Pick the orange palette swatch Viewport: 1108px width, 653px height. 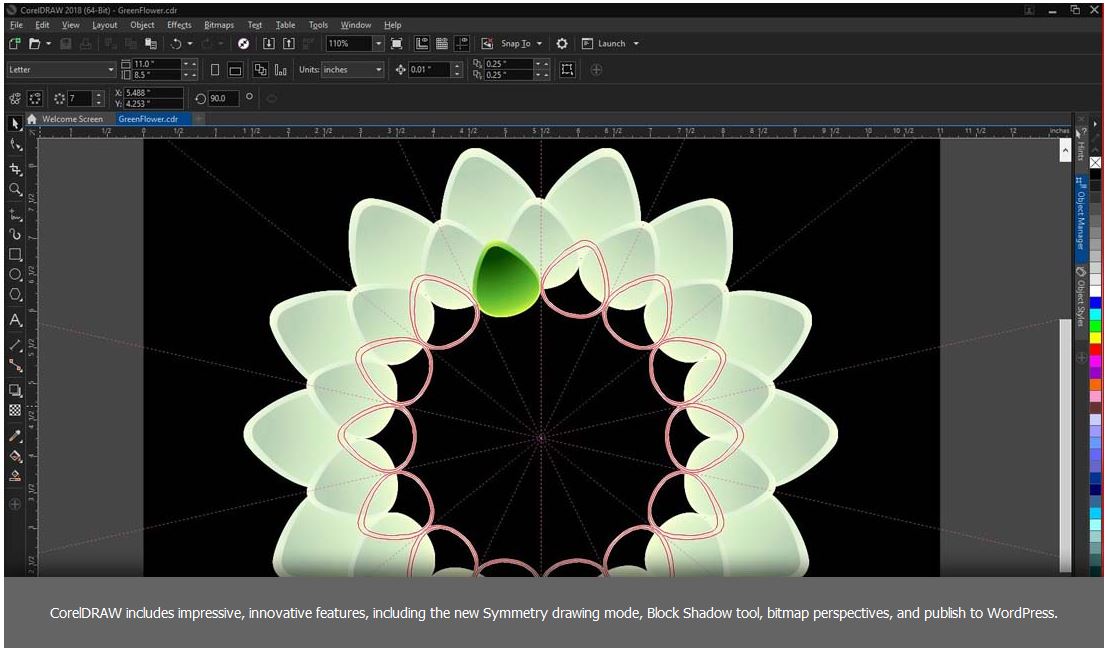(1095, 384)
